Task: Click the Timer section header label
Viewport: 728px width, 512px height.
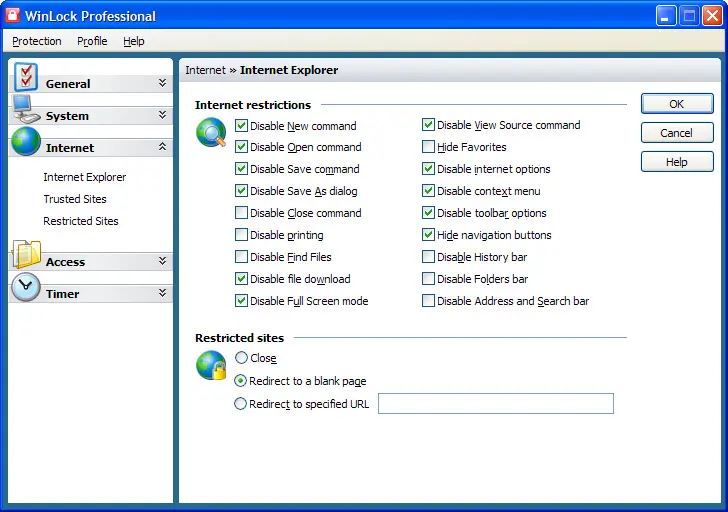Action: pyautogui.click(x=62, y=294)
